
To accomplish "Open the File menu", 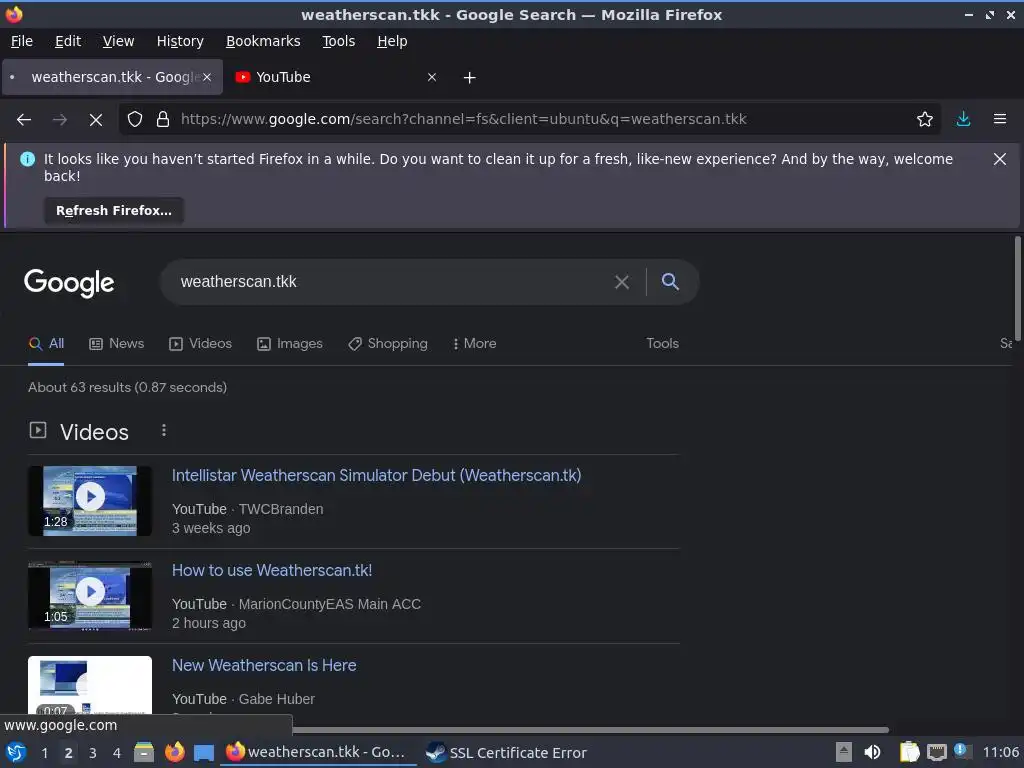I will tap(22, 41).
